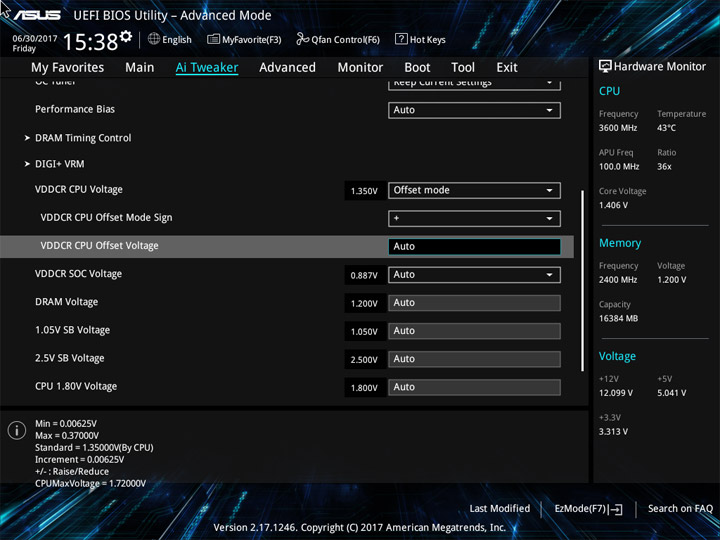Select 2.5V SB Voltage label
This screenshot has width=720, height=540.
tap(70, 358)
